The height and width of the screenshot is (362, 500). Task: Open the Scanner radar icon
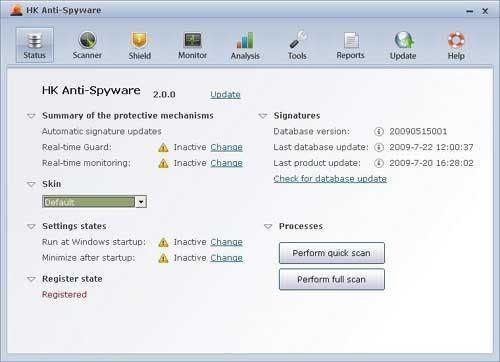(87, 40)
